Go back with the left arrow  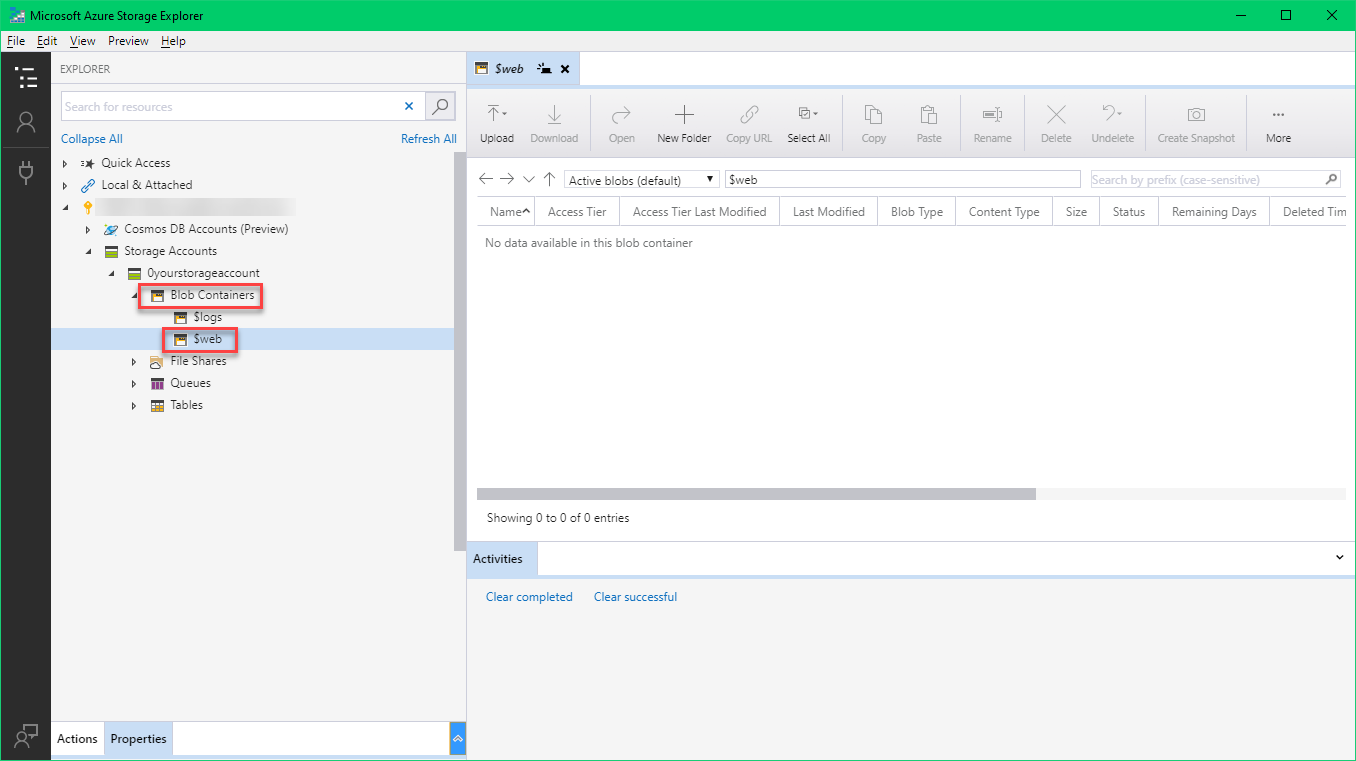pos(486,179)
